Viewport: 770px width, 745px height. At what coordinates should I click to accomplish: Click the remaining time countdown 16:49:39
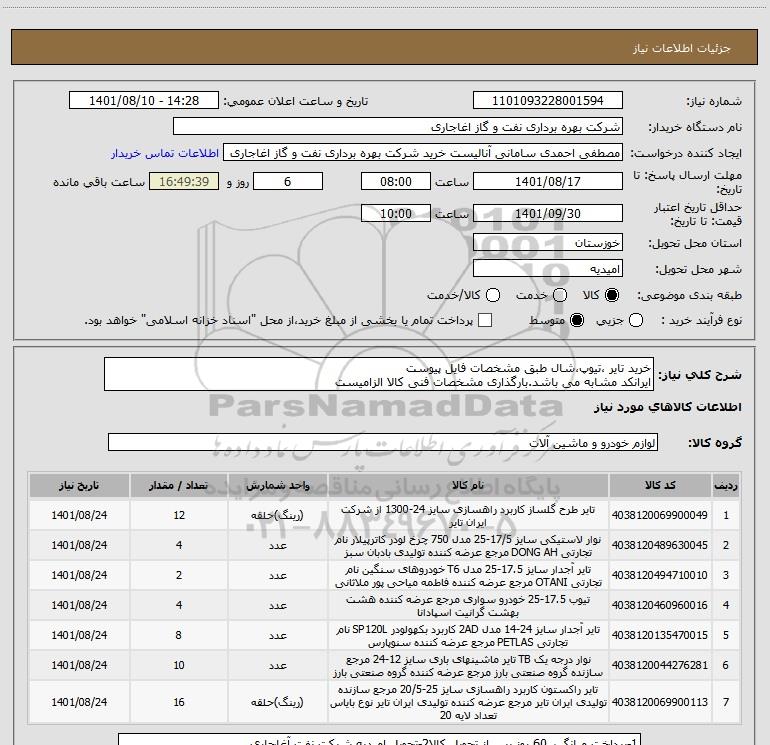click(184, 181)
